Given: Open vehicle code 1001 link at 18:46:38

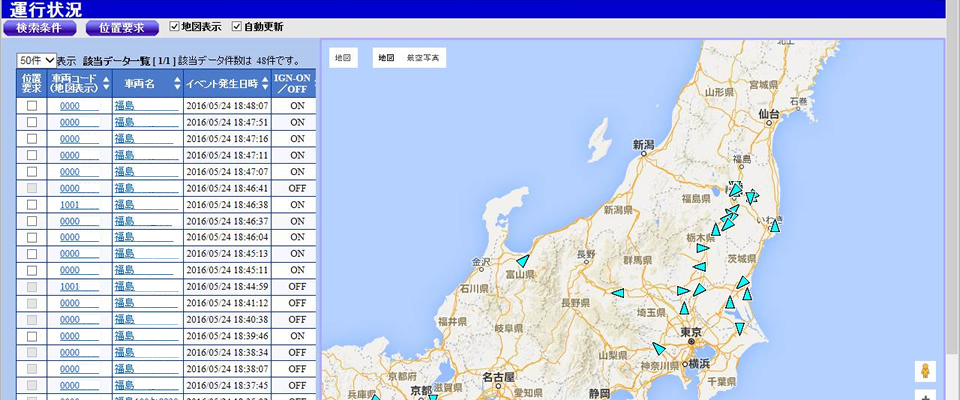Looking at the screenshot, I should coord(69,204).
